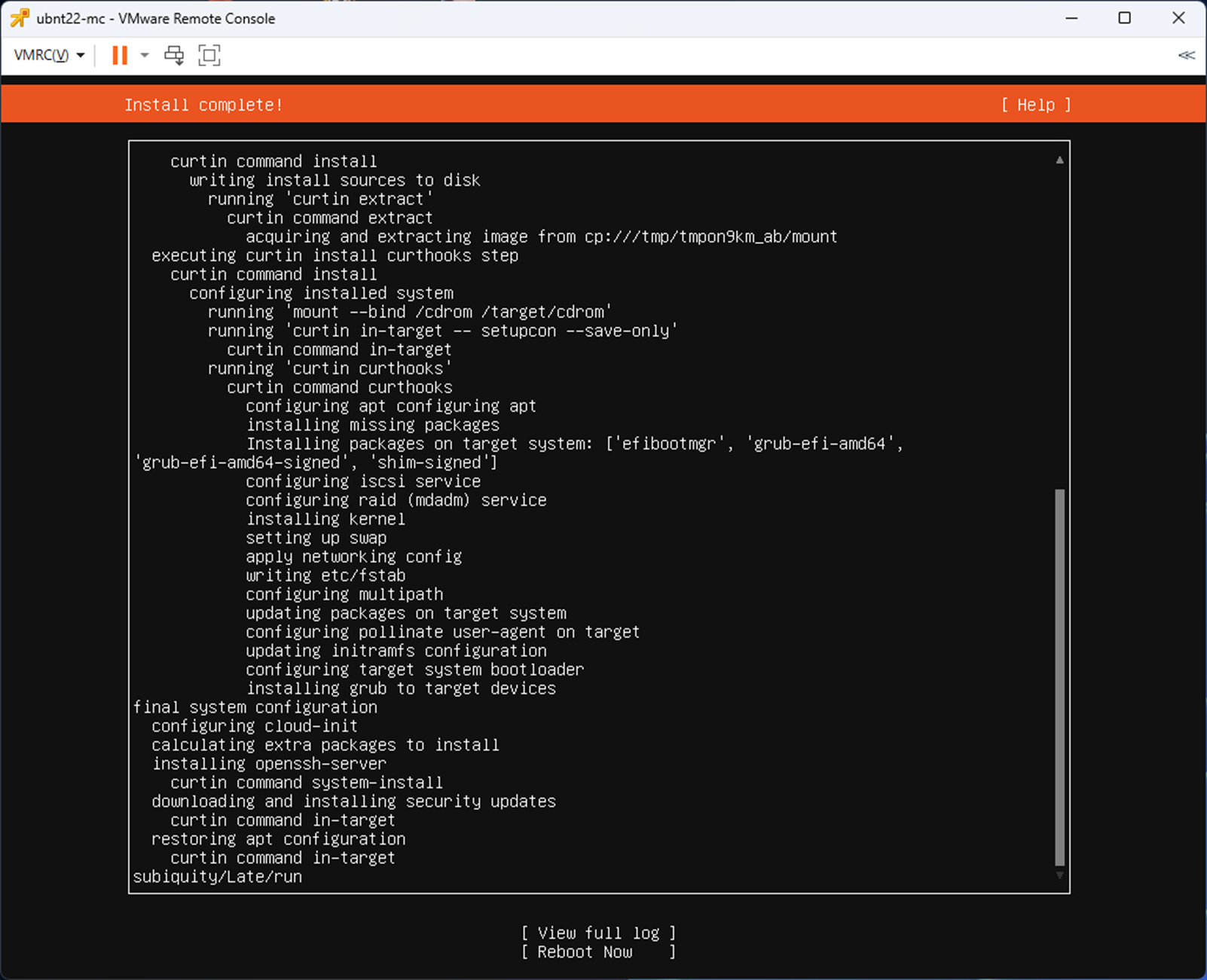Click 'installing openssh-server' log line
This screenshot has width=1207, height=980.
[269, 764]
